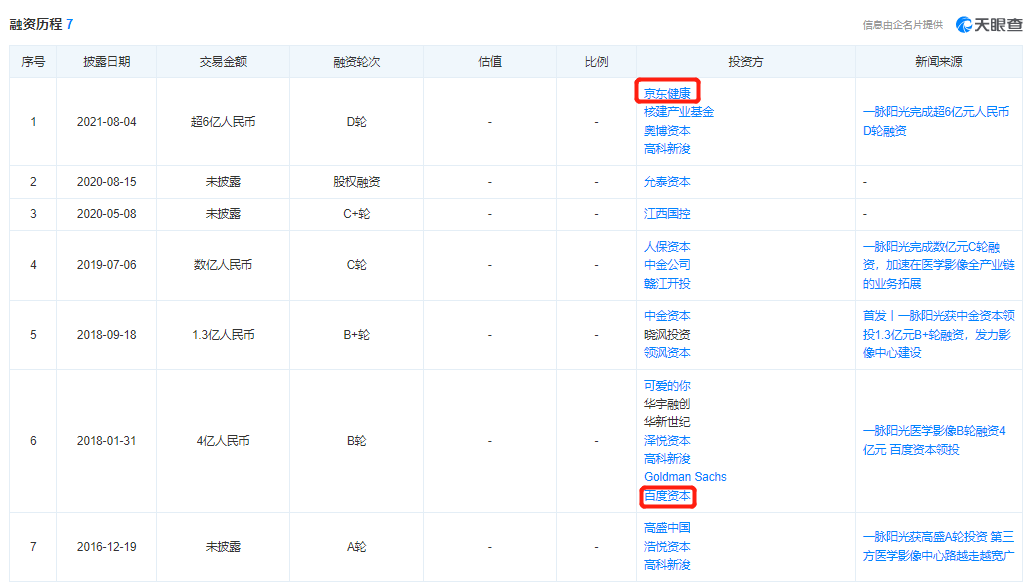This screenshot has width=1028, height=587.
Task: Open the 允泰资本 investor page
Action: click(x=667, y=182)
